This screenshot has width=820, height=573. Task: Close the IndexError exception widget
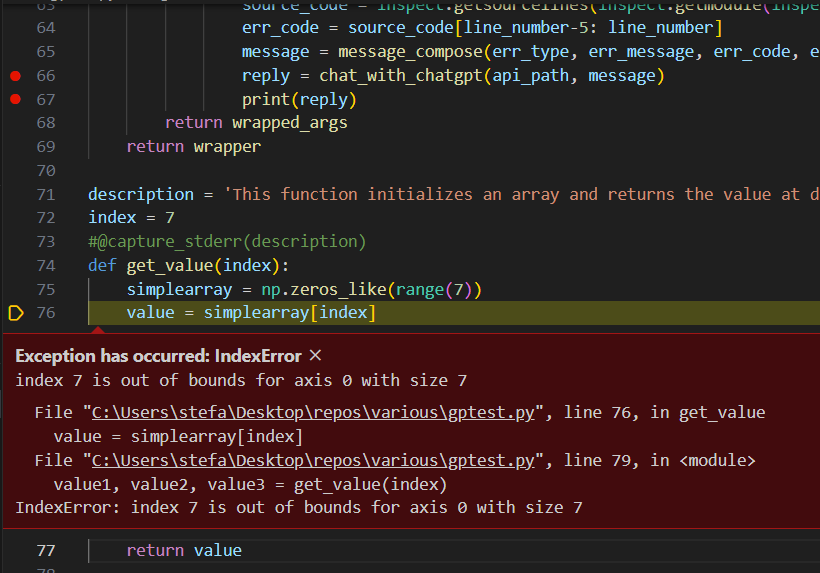tap(315, 356)
